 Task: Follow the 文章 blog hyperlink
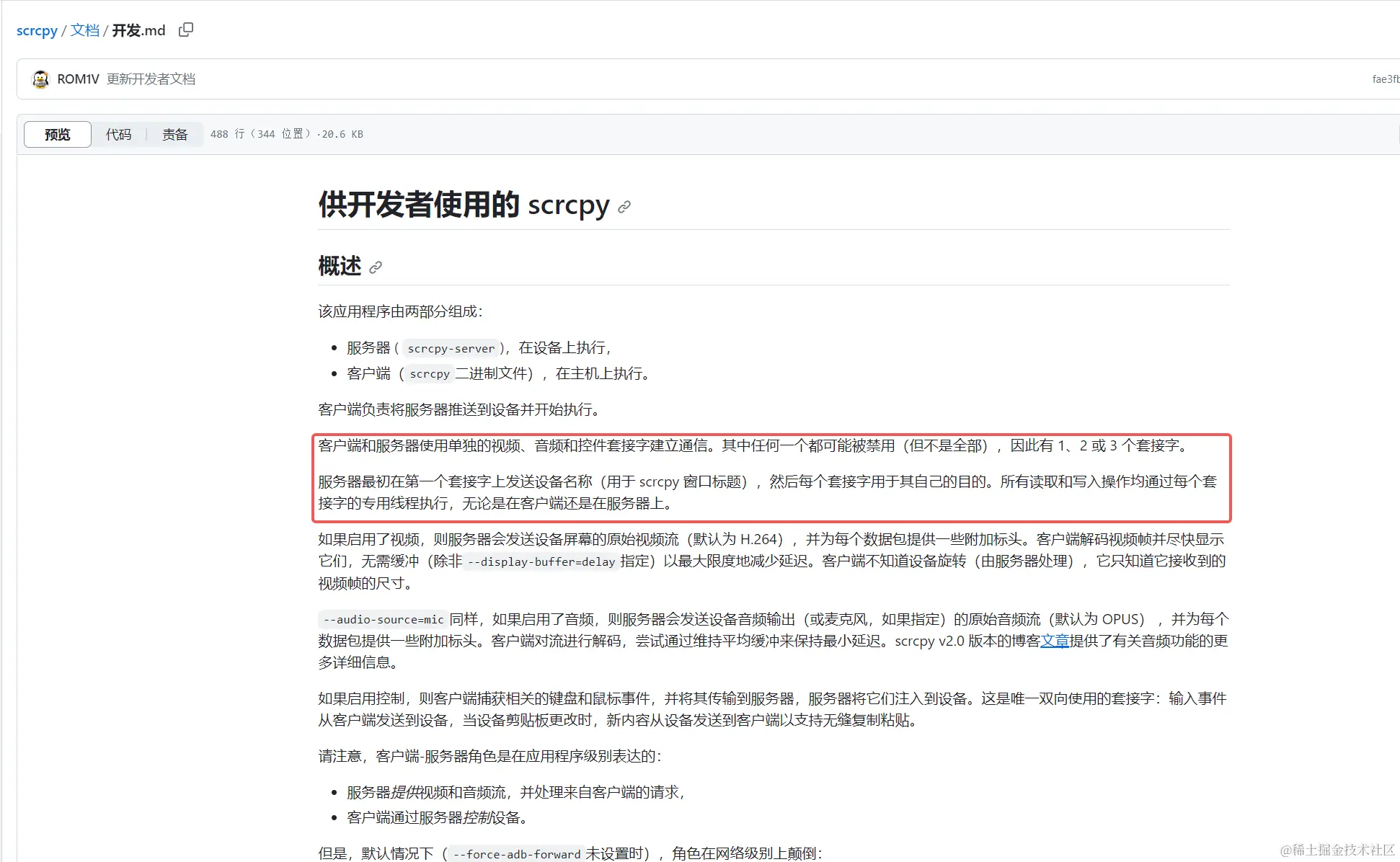[x=1054, y=641]
